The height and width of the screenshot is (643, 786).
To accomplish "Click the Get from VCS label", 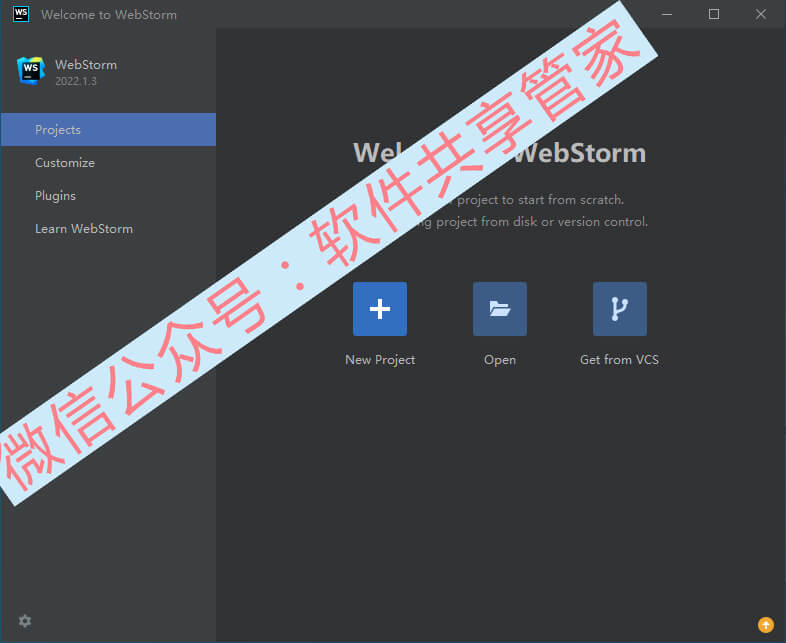I will coord(620,360).
